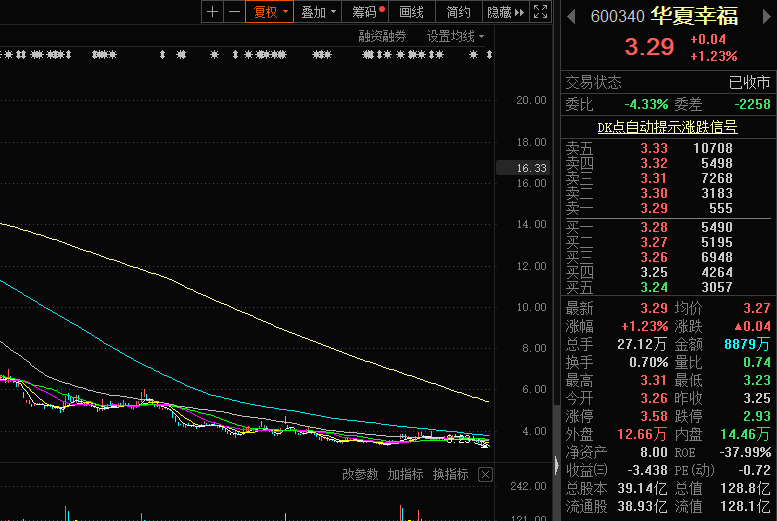Viewport: 777px width, 521px height.
Task: Click 总值 value 128.8亿
Action: (x=745, y=488)
